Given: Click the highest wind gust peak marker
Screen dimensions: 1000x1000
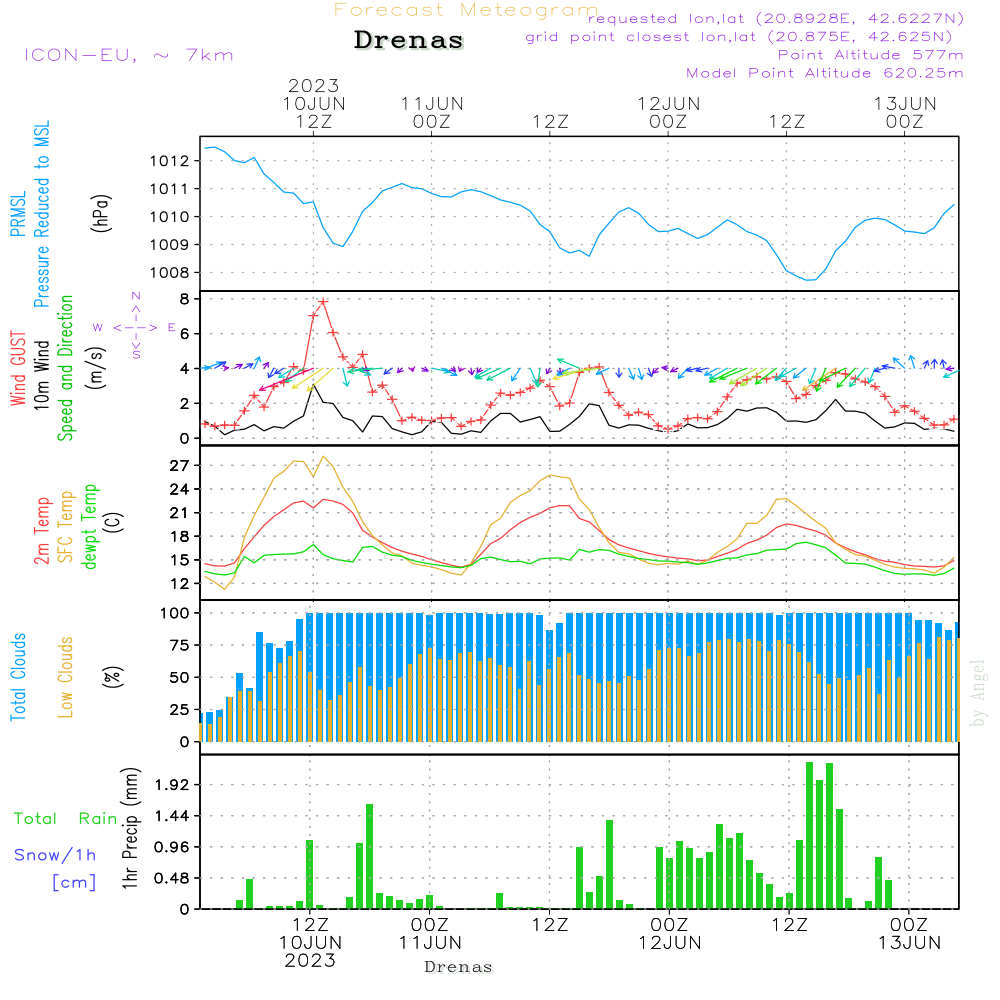Looking at the screenshot, I should pyautogui.click(x=323, y=301).
